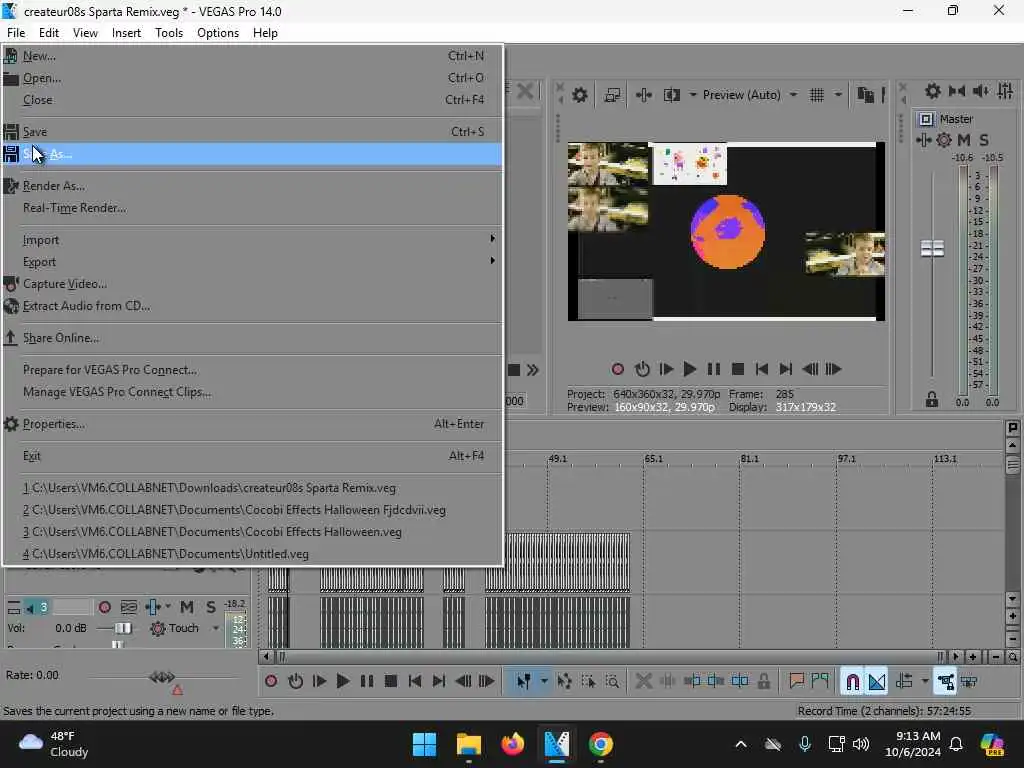Click the Delete X icon in editing toolbar
This screenshot has width=1024, height=768.
[x=643, y=681]
